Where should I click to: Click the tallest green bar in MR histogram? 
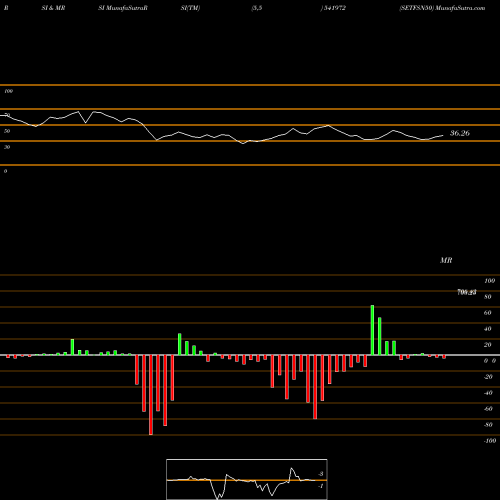point(372,330)
